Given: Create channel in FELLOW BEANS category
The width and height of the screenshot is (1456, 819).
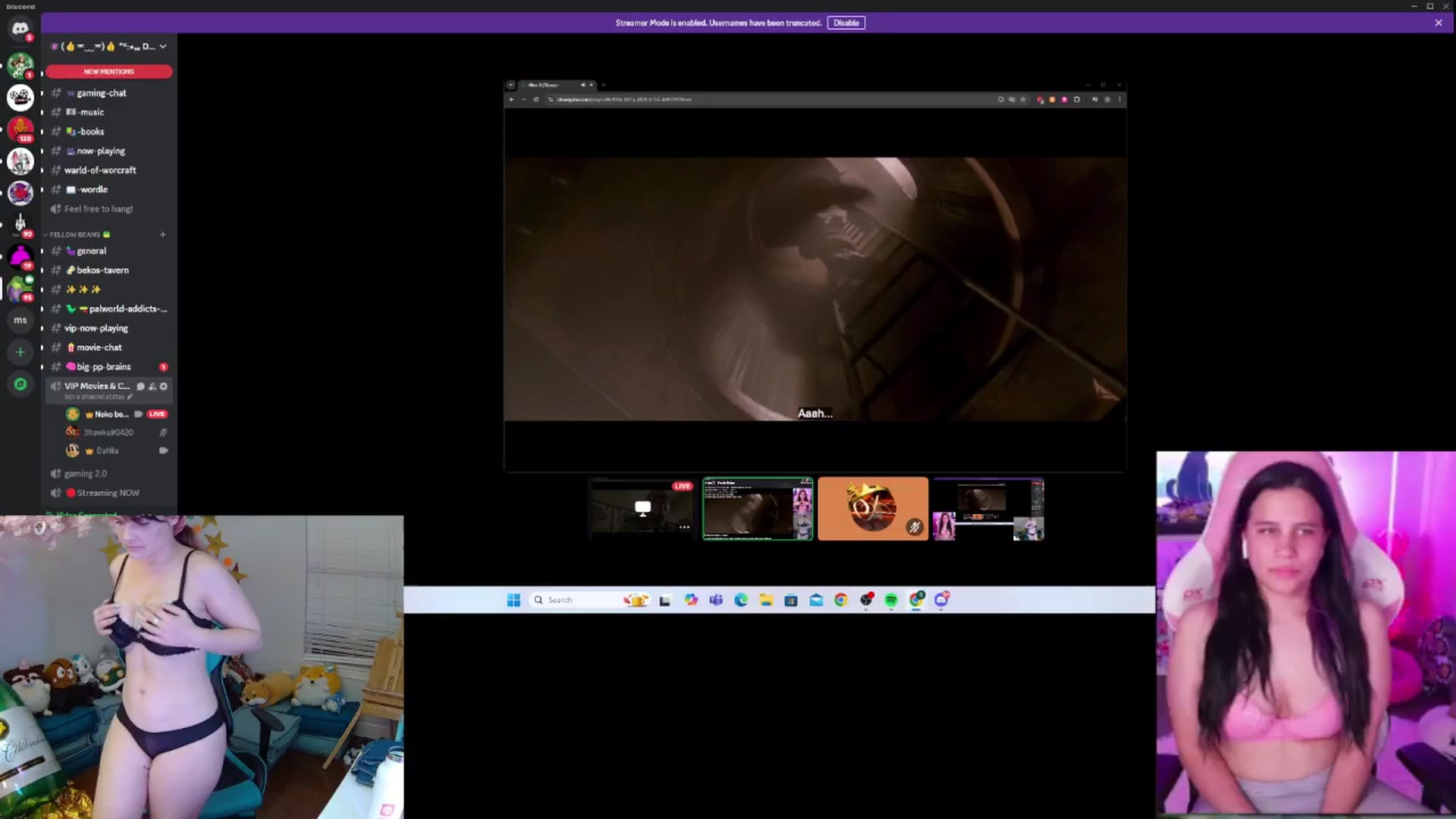Looking at the screenshot, I should (162, 234).
